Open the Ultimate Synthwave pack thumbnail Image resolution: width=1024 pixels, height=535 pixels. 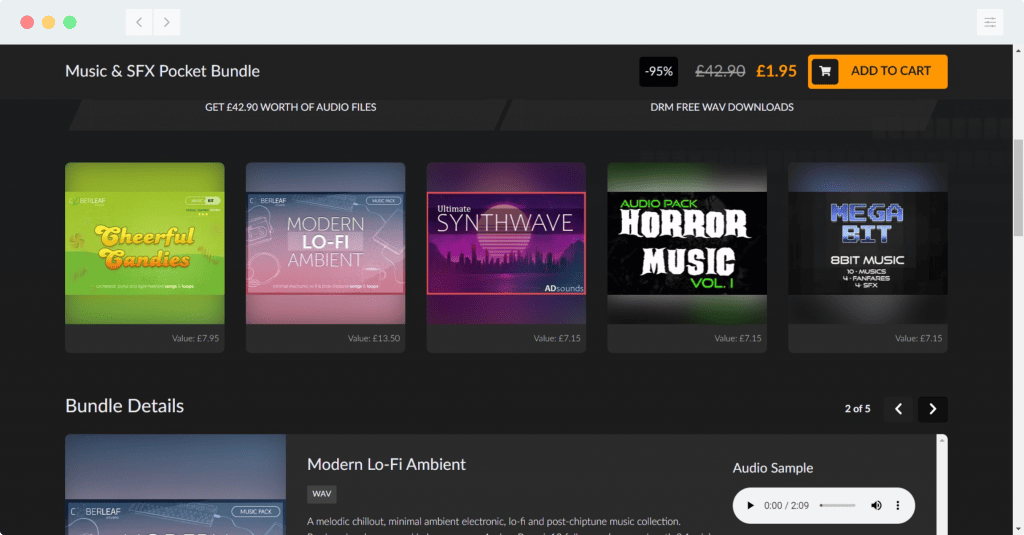point(506,244)
